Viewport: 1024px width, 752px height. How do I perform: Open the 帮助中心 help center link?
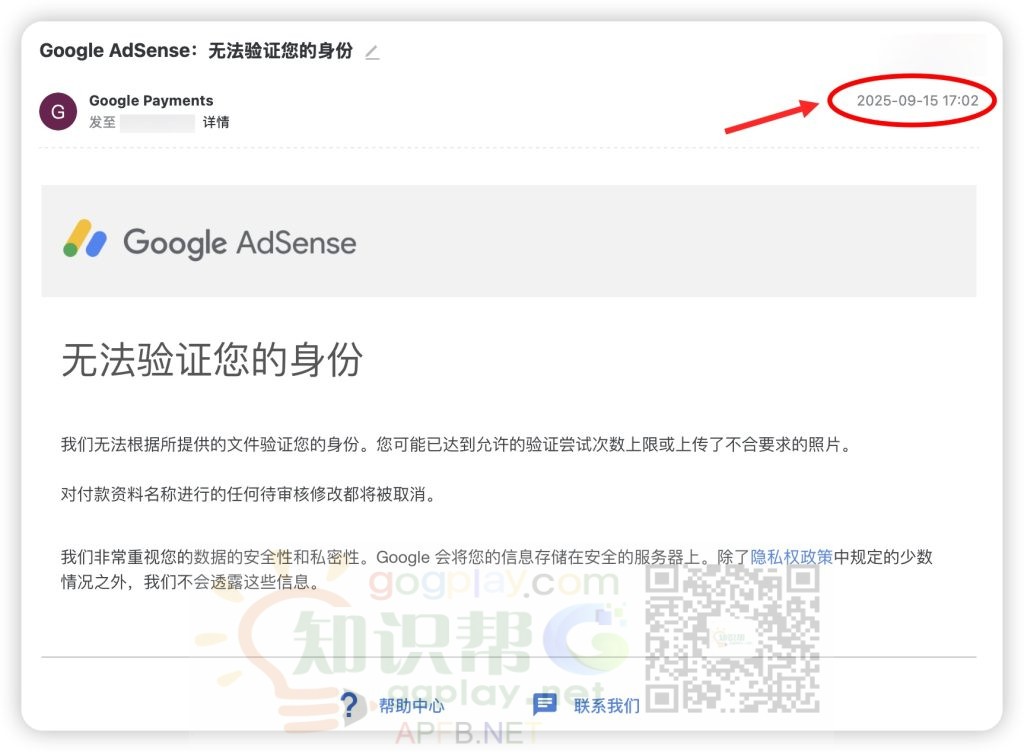point(411,706)
